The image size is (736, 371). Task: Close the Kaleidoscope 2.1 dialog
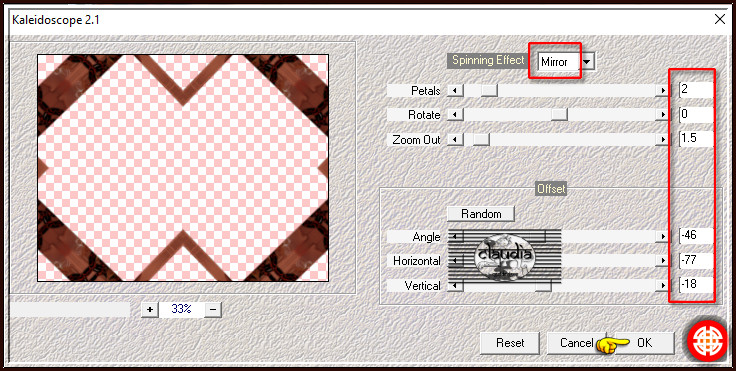tap(719, 19)
